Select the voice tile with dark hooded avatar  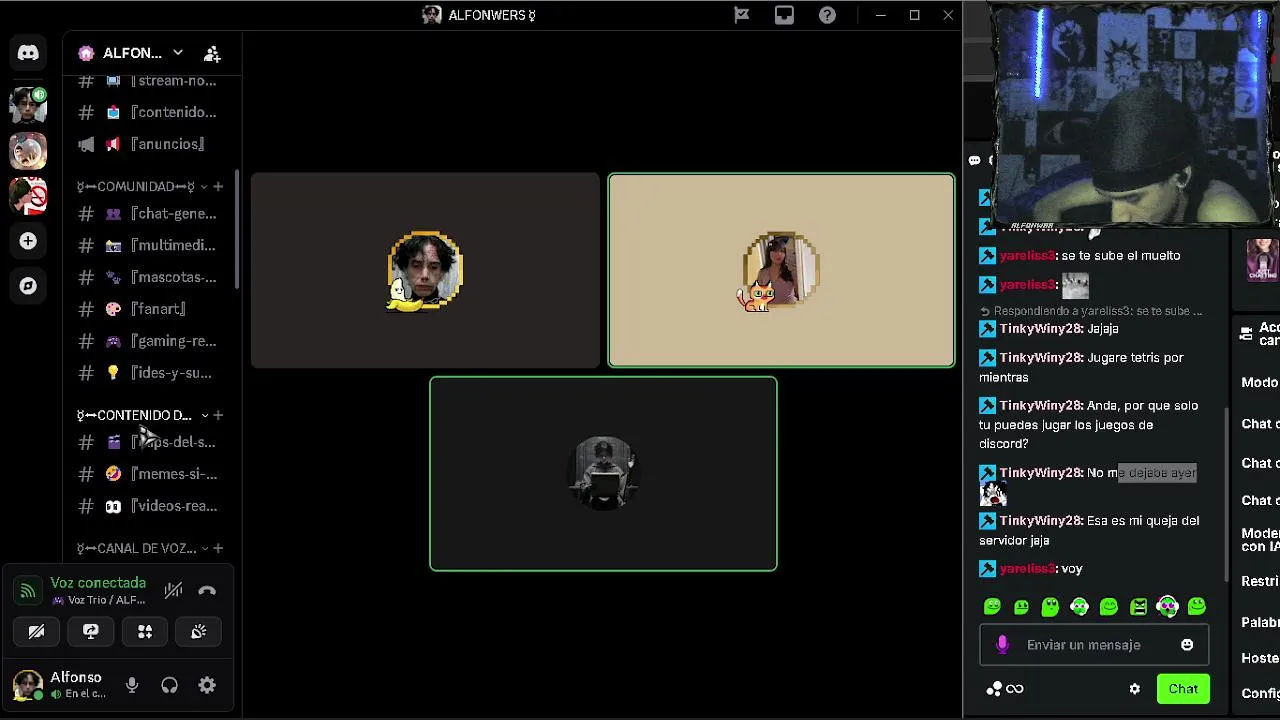(x=603, y=474)
